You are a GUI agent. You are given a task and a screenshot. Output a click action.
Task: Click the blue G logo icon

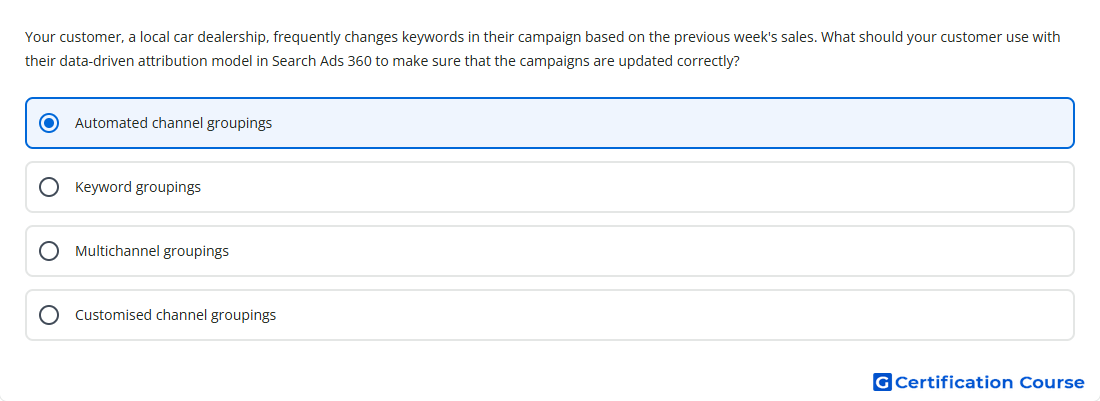click(x=882, y=382)
